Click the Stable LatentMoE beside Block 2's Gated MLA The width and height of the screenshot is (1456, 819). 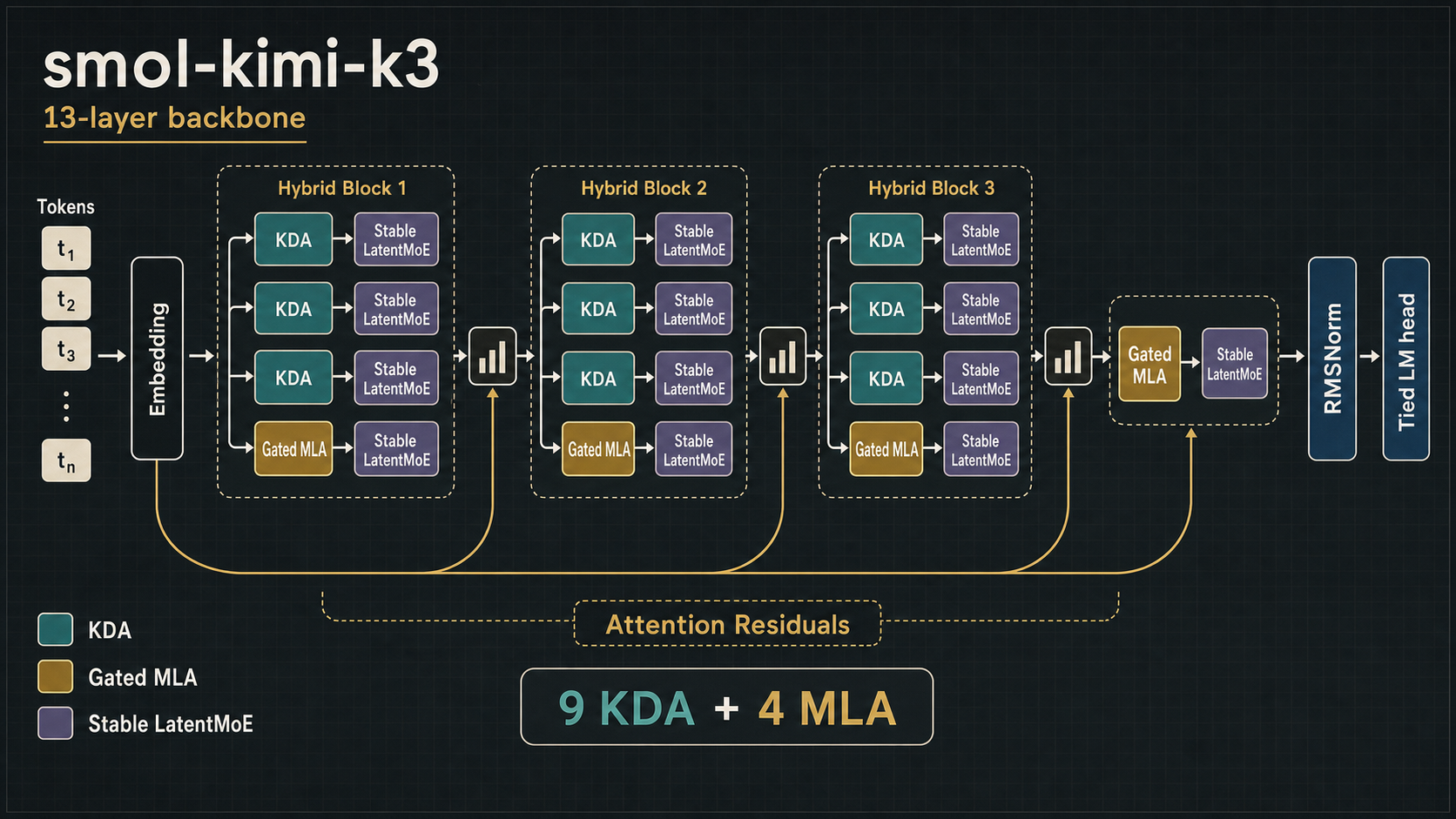[694, 449]
